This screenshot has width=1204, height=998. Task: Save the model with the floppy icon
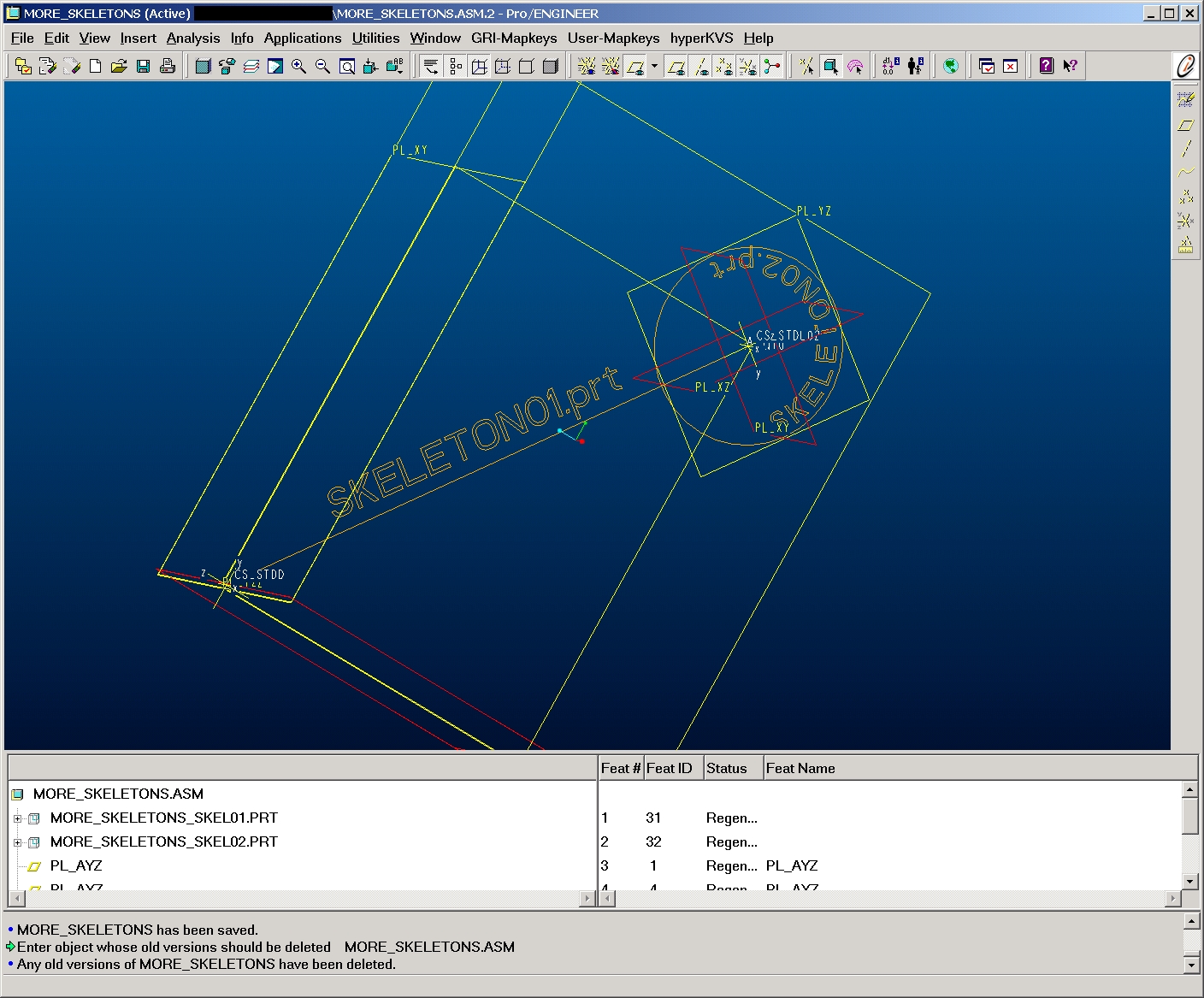[x=144, y=66]
